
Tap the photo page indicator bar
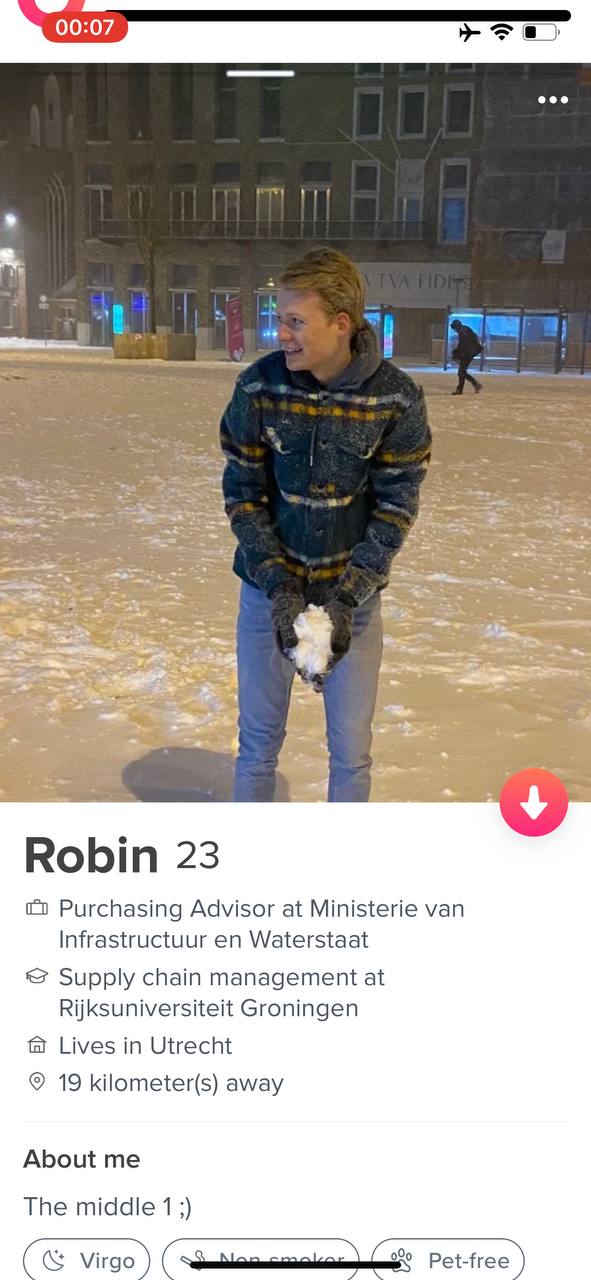click(x=260, y=73)
